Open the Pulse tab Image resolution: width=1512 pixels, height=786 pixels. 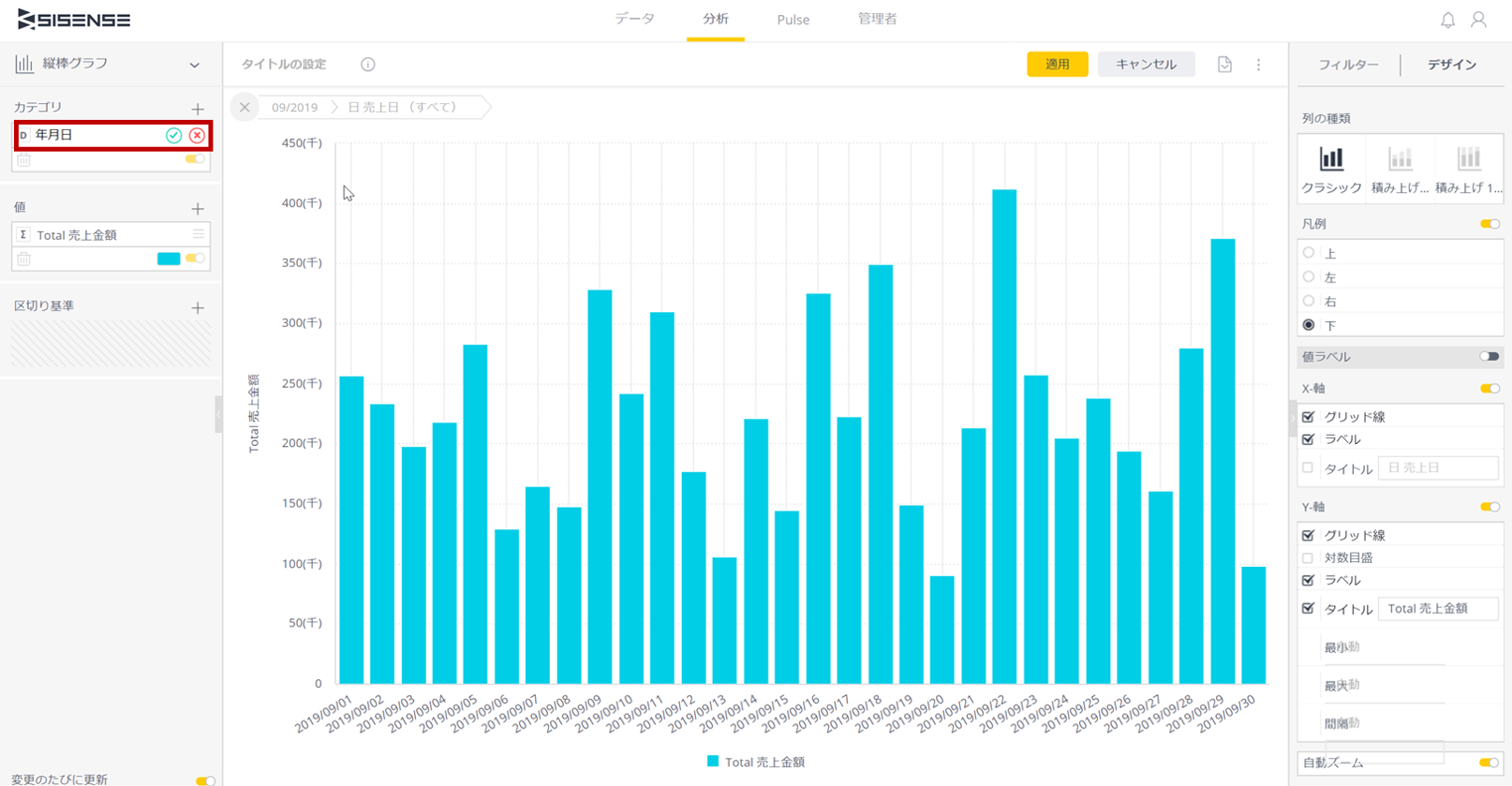pos(793,20)
